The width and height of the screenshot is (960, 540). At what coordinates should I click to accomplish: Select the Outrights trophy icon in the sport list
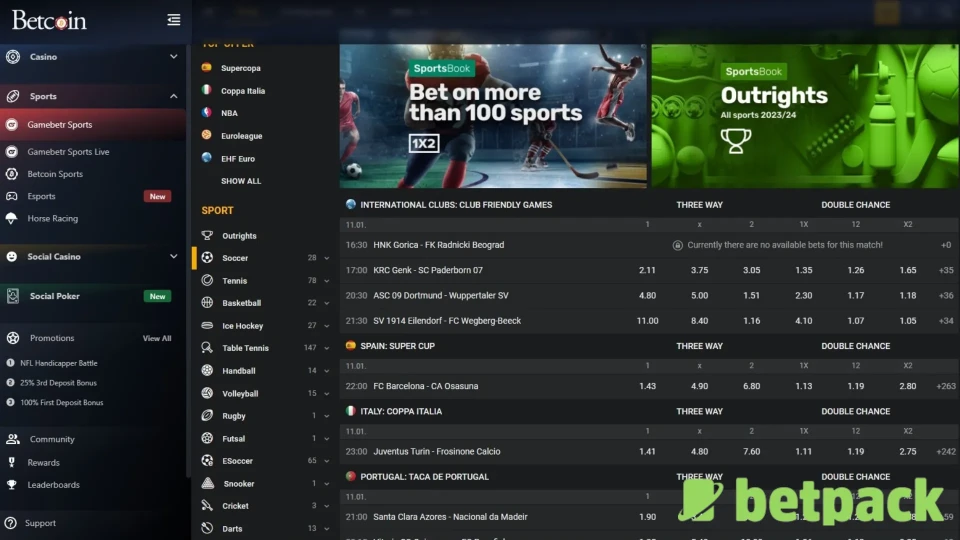(x=208, y=236)
